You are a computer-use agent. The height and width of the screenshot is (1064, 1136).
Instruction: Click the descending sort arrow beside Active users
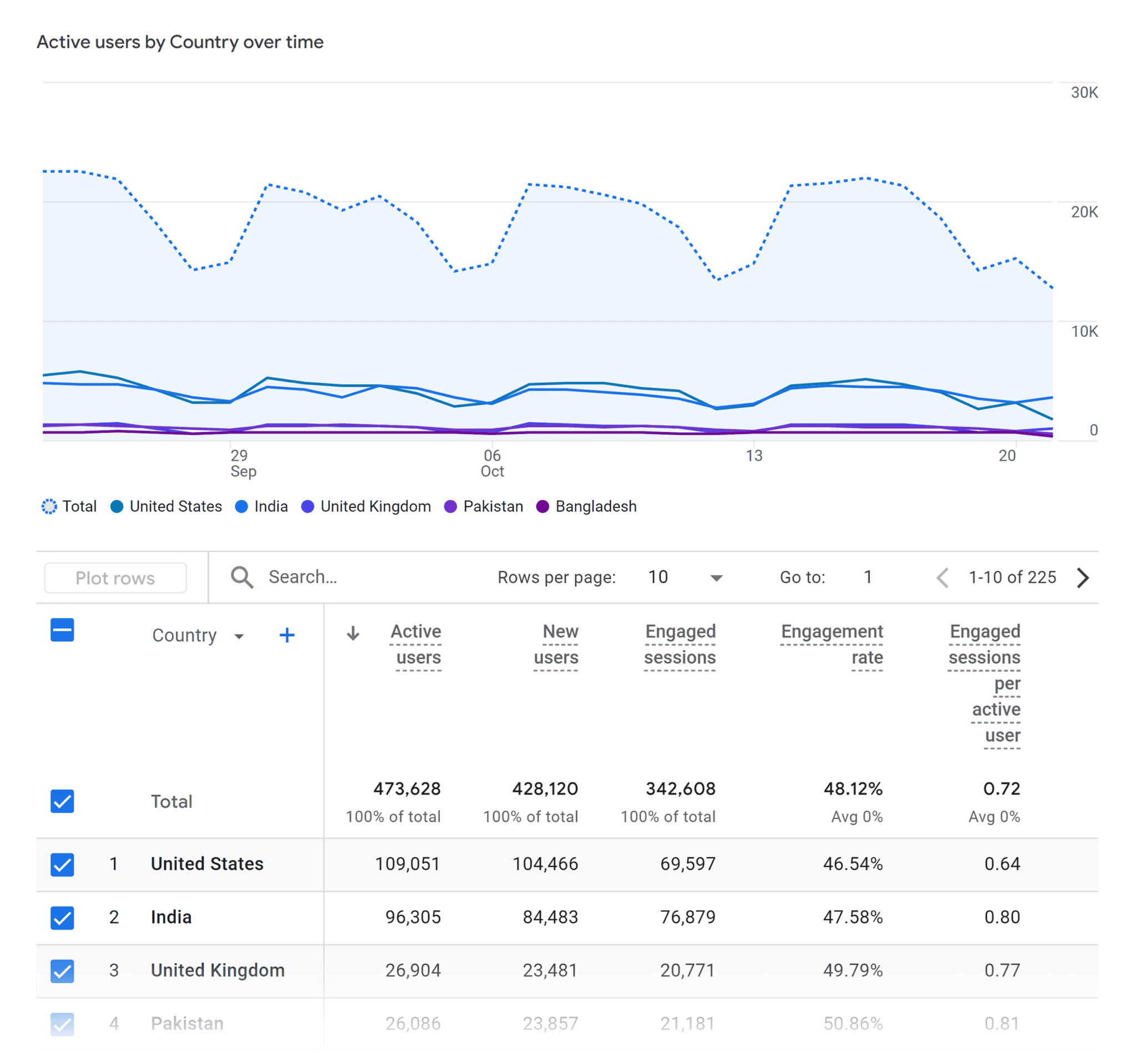pos(353,634)
